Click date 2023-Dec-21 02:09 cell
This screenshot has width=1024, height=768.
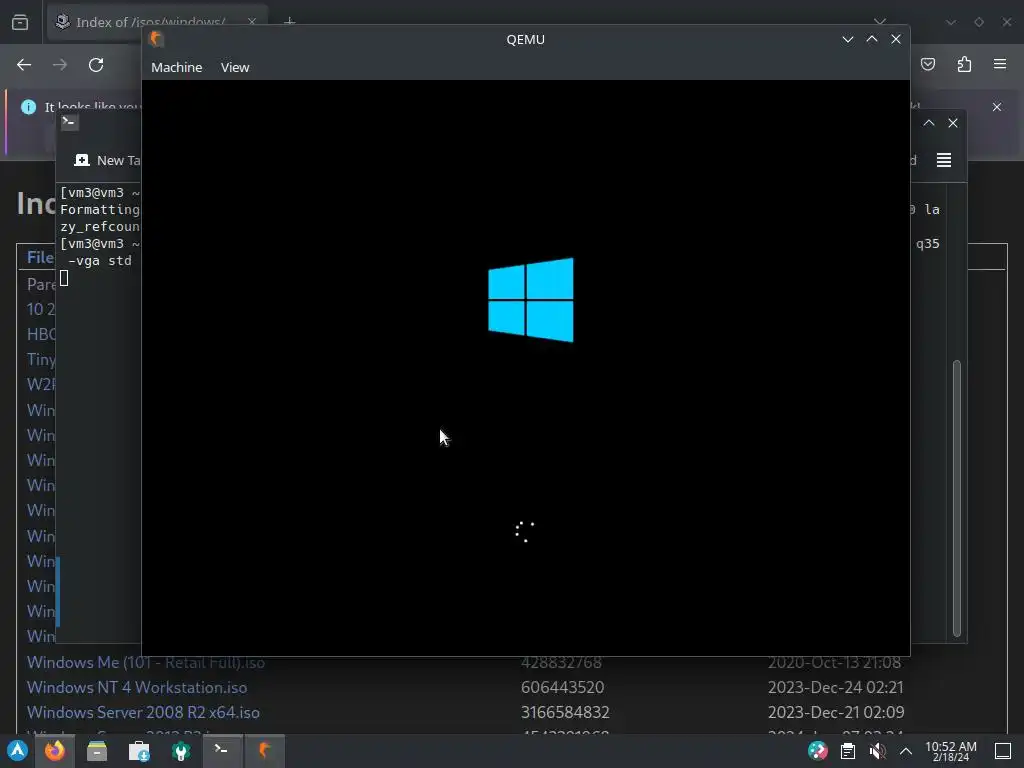[836, 712]
